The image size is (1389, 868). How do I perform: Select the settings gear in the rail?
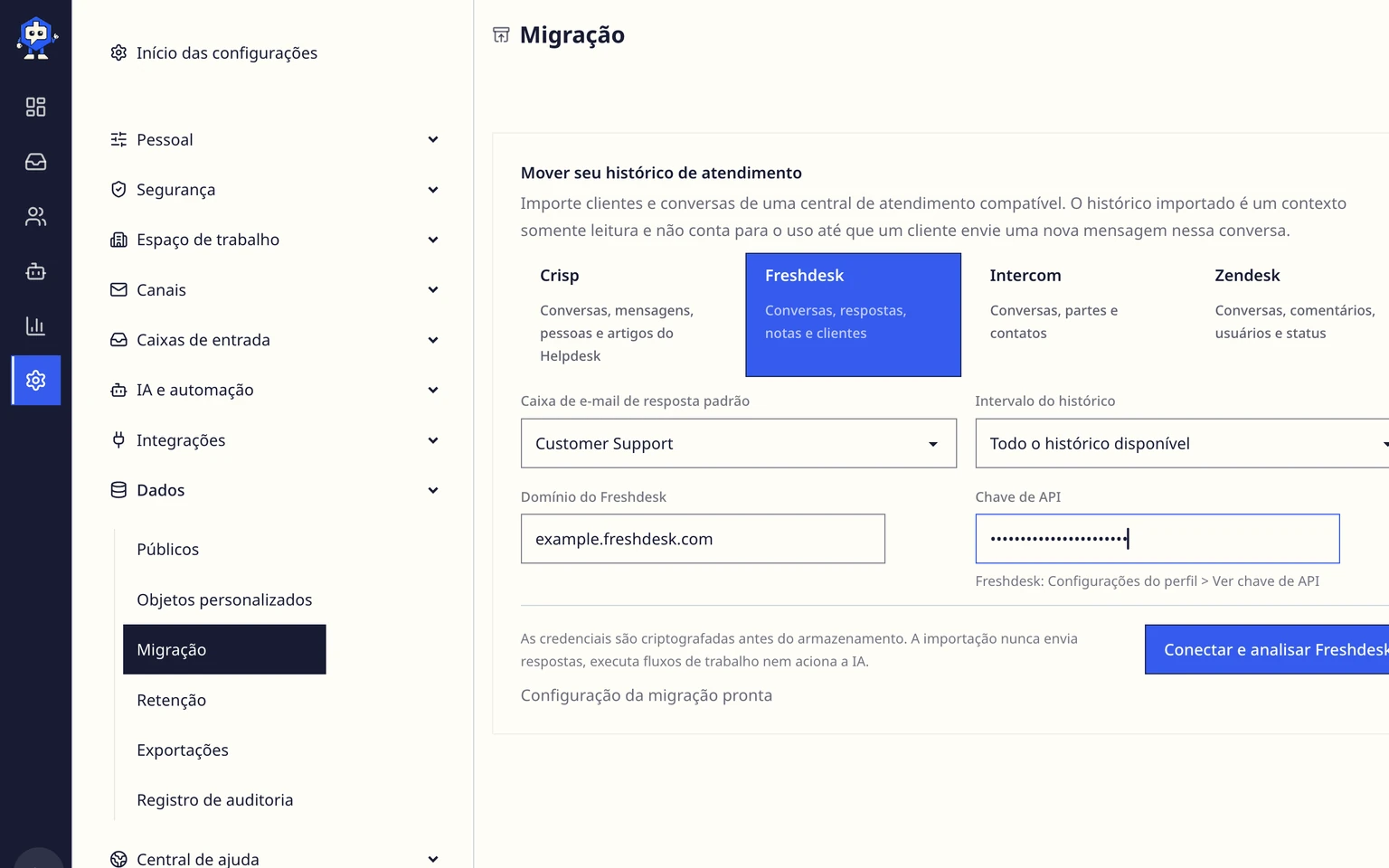point(36,381)
